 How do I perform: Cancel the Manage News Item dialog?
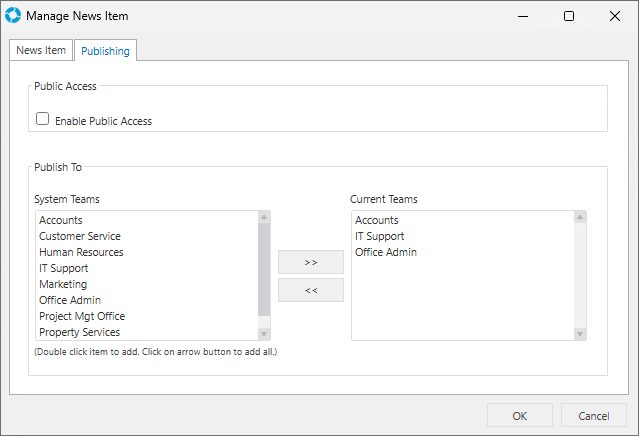click(593, 416)
